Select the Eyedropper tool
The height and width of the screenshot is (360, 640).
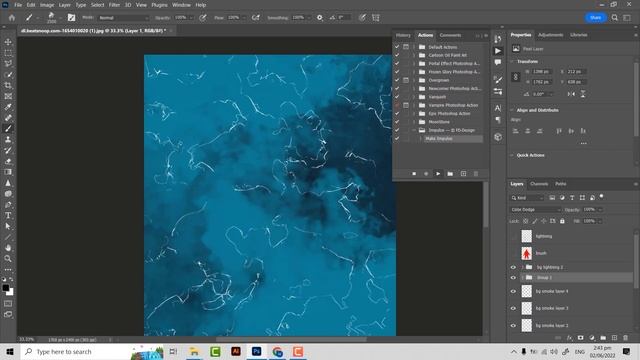pyautogui.click(x=8, y=107)
